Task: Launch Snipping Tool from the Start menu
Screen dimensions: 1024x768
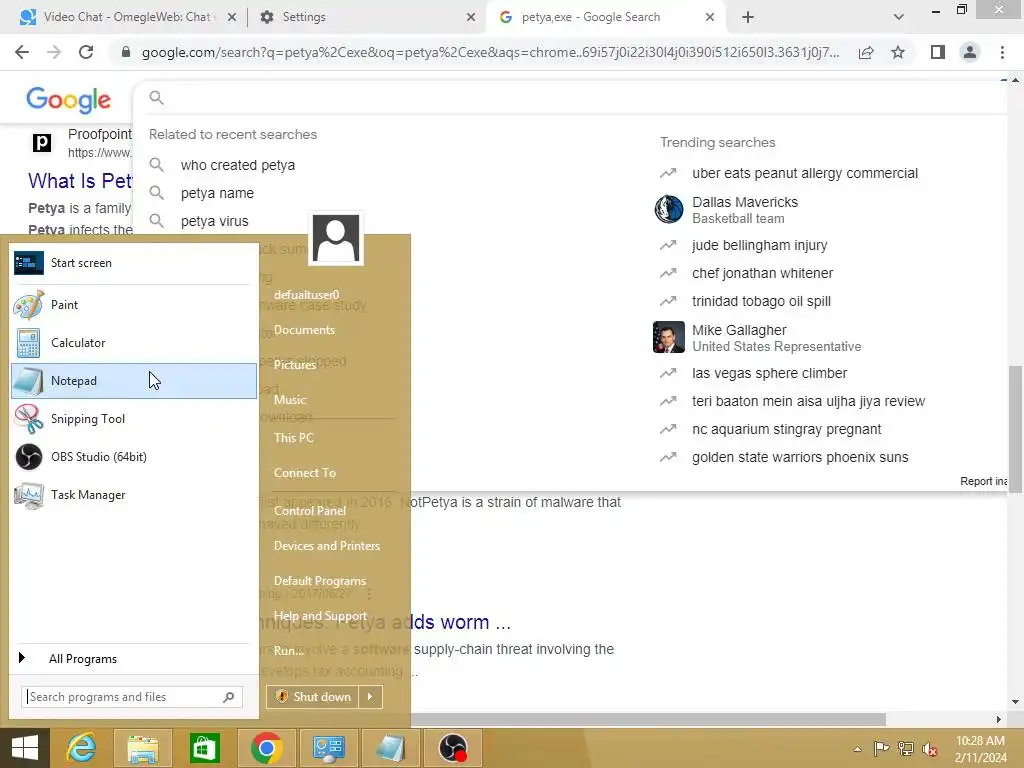Action: (134, 419)
